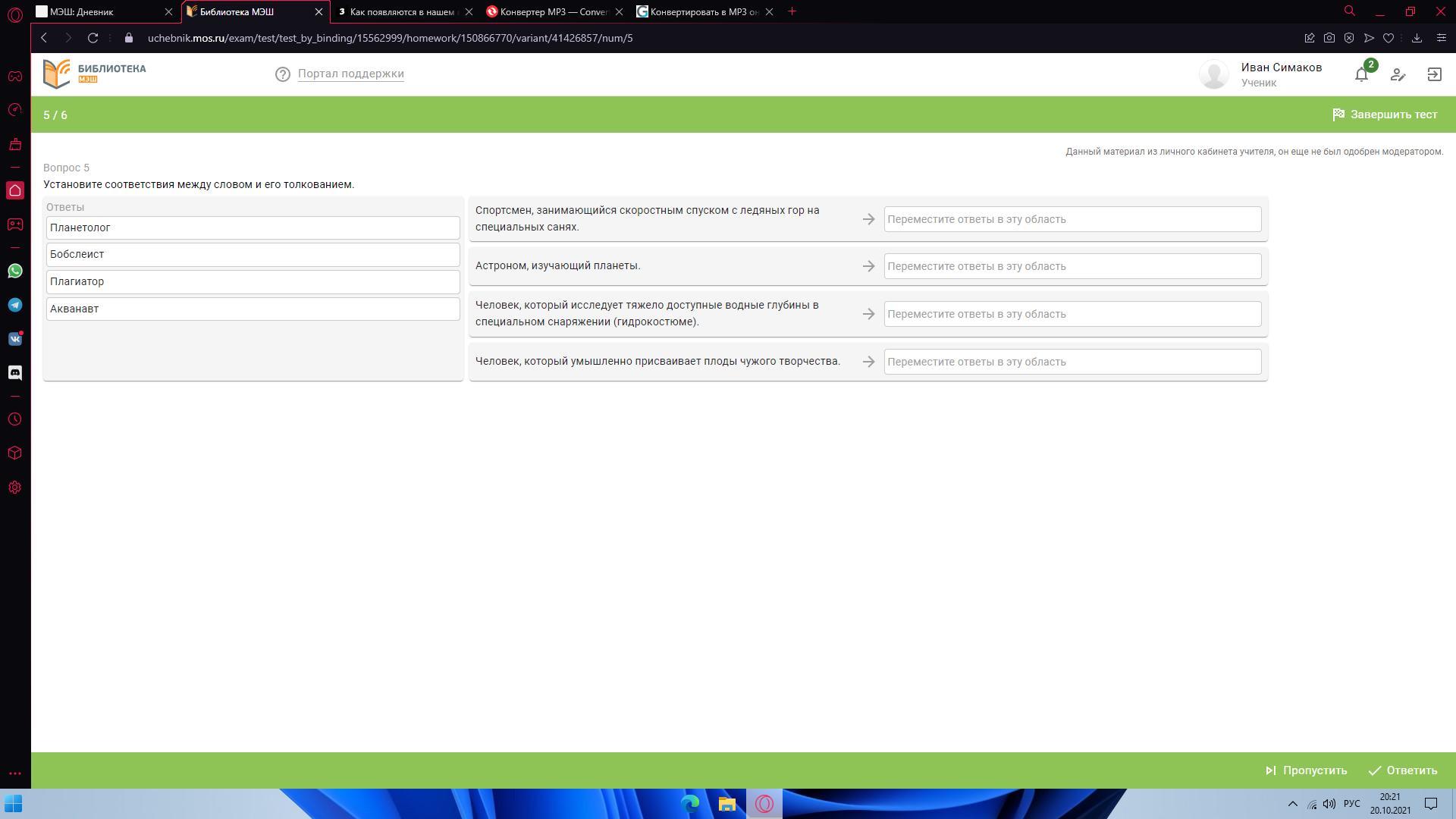This screenshot has height=819, width=1456.
Task: Open the notifications bell
Action: pyautogui.click(x=1362, y=74)
